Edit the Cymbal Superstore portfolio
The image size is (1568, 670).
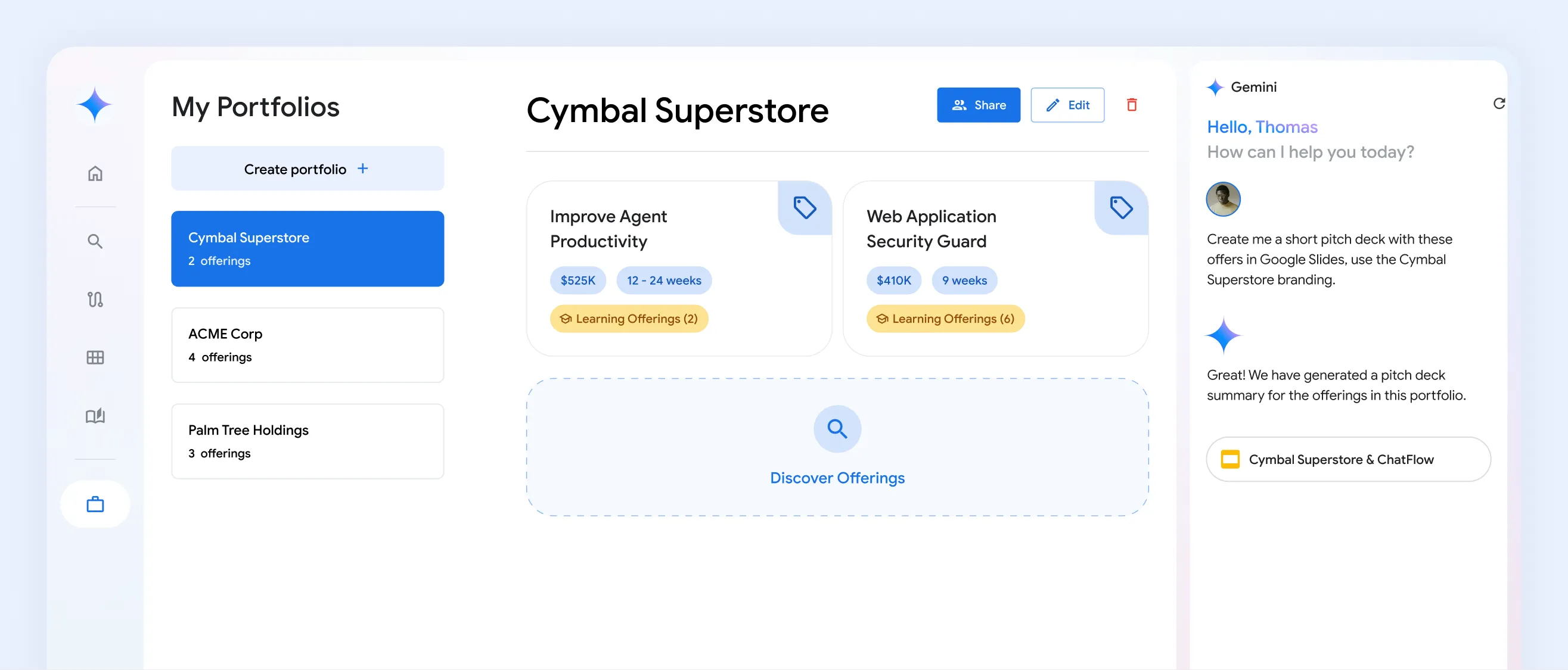1067,105
